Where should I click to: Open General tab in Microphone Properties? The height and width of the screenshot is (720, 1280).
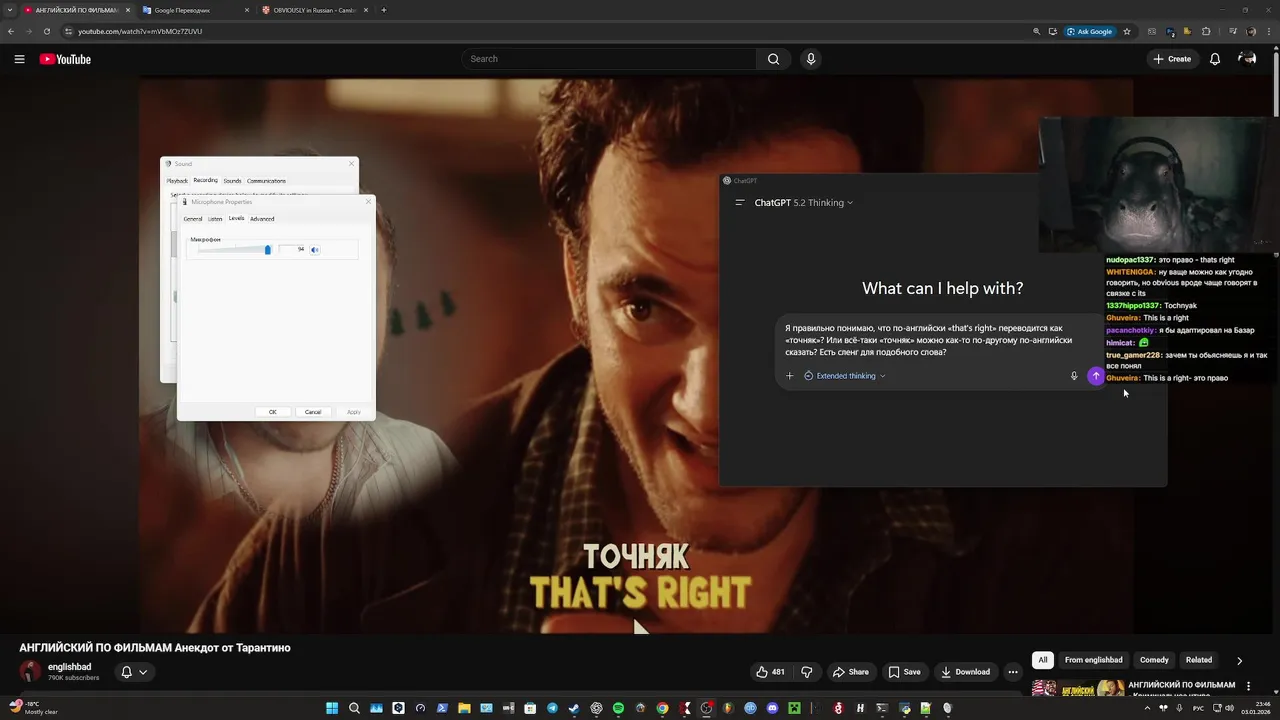point(192,219)
